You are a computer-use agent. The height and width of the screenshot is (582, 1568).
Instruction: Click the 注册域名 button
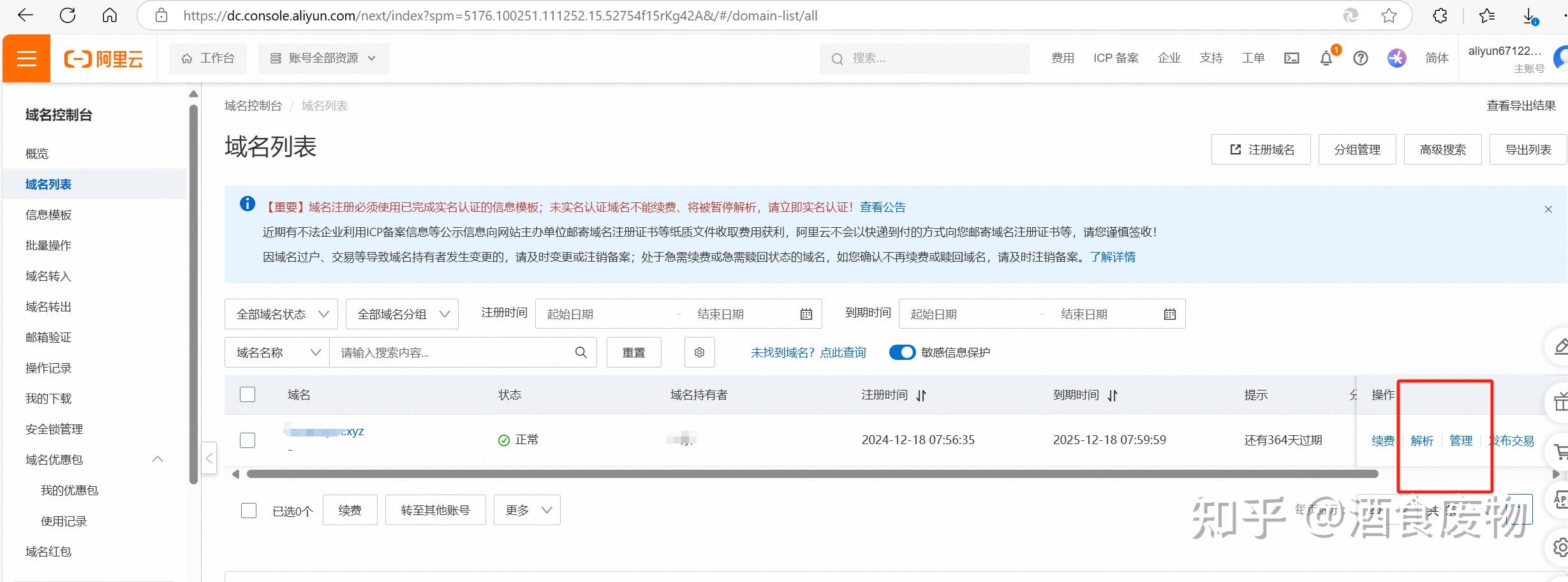click(1260, 149)
